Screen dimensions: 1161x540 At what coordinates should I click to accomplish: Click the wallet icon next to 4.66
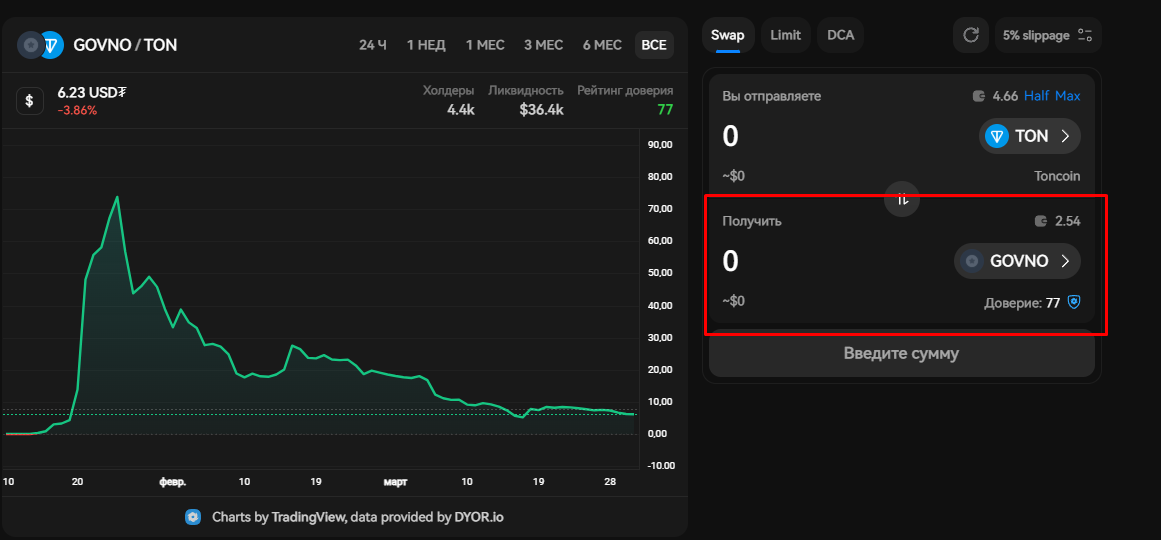979,96
